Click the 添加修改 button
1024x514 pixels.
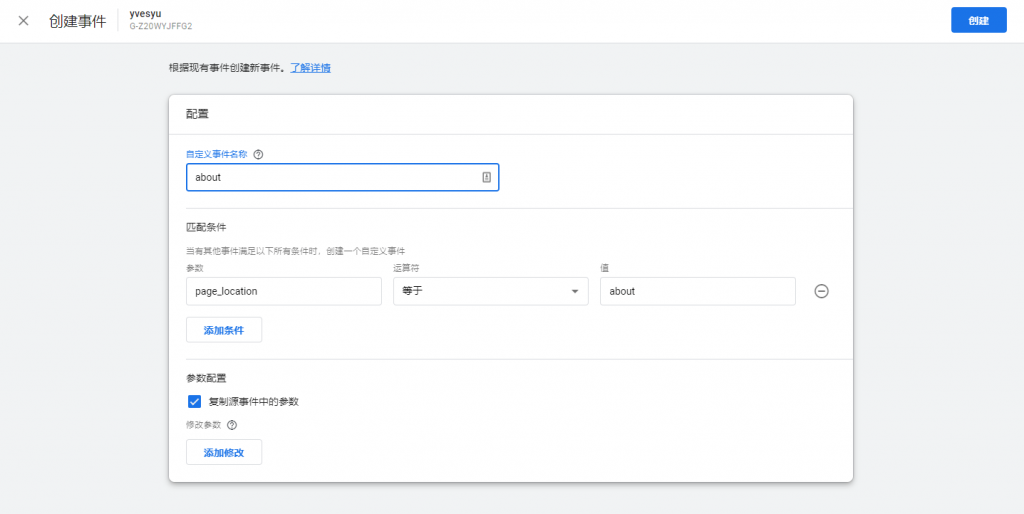(224, 452)
